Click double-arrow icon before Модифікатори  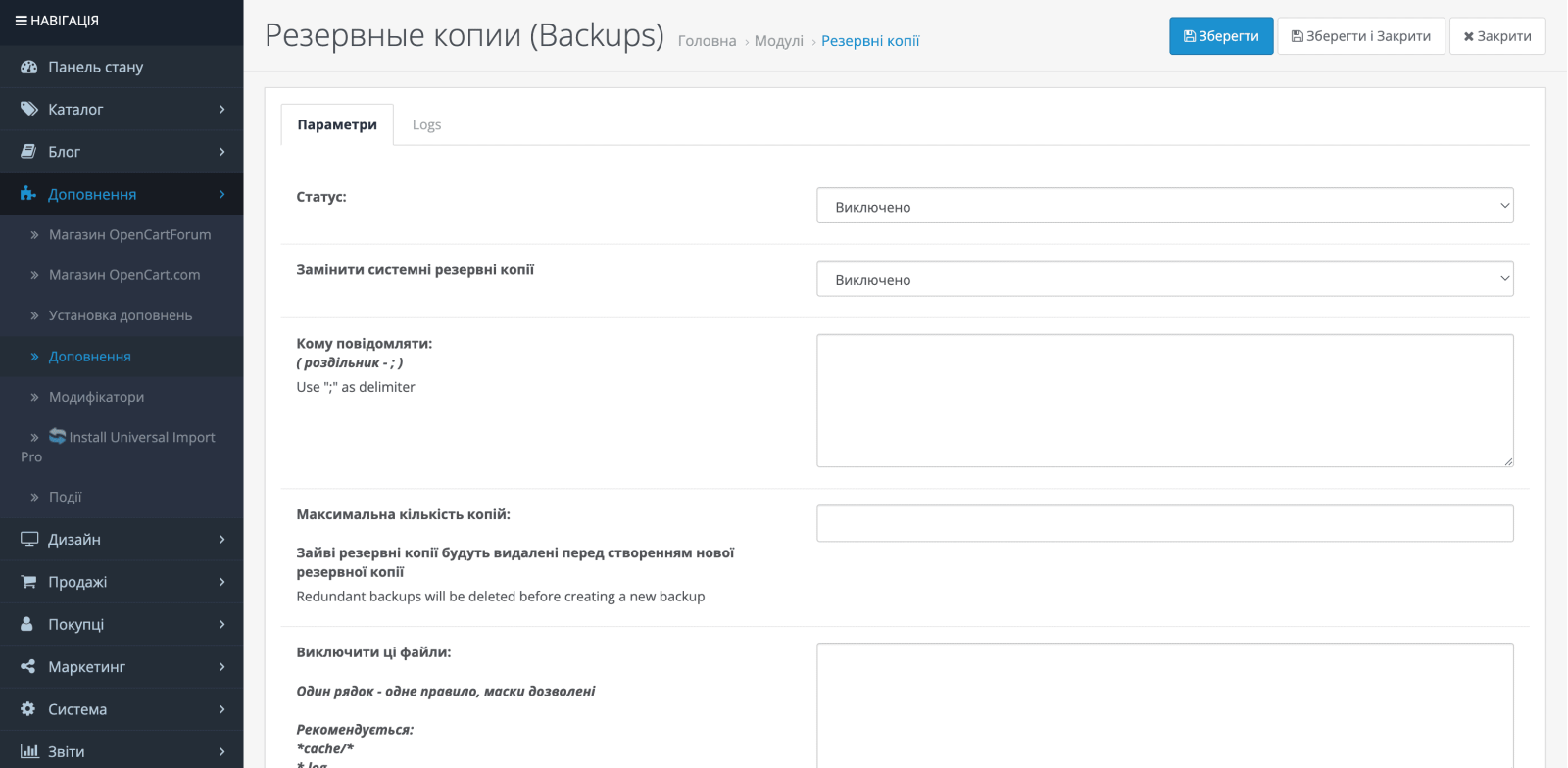[x=35, y=398]
